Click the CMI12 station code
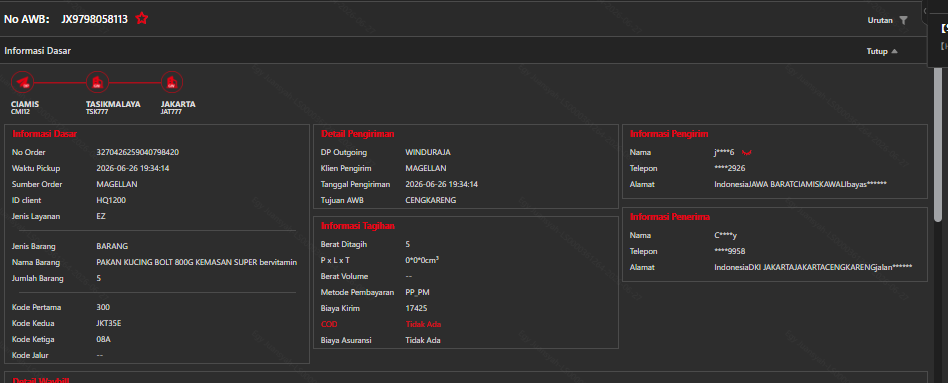Screen dimensions: 948x383 pos(20,111)
